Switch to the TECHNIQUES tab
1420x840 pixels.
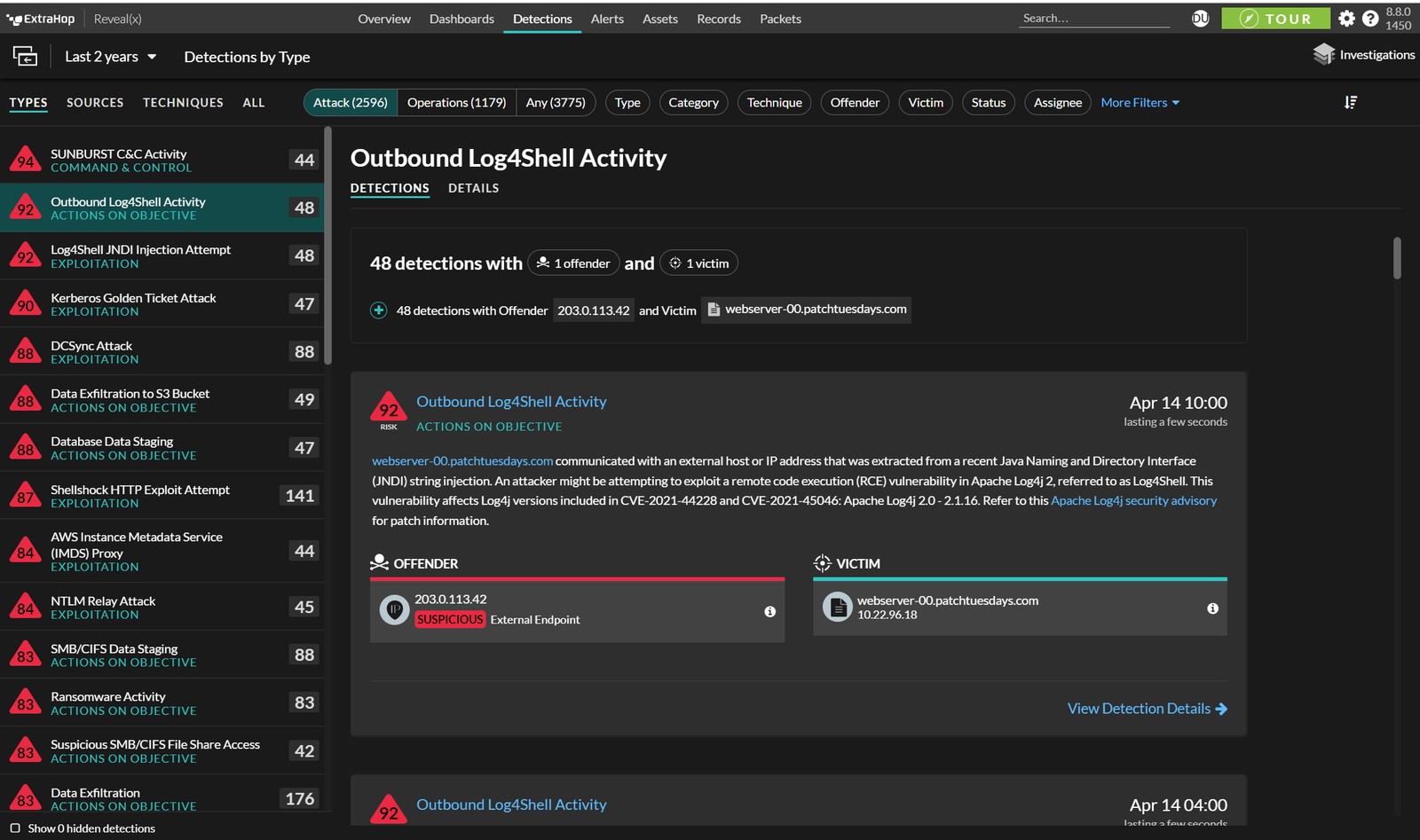pyautogui.click(x=183, y=103)
